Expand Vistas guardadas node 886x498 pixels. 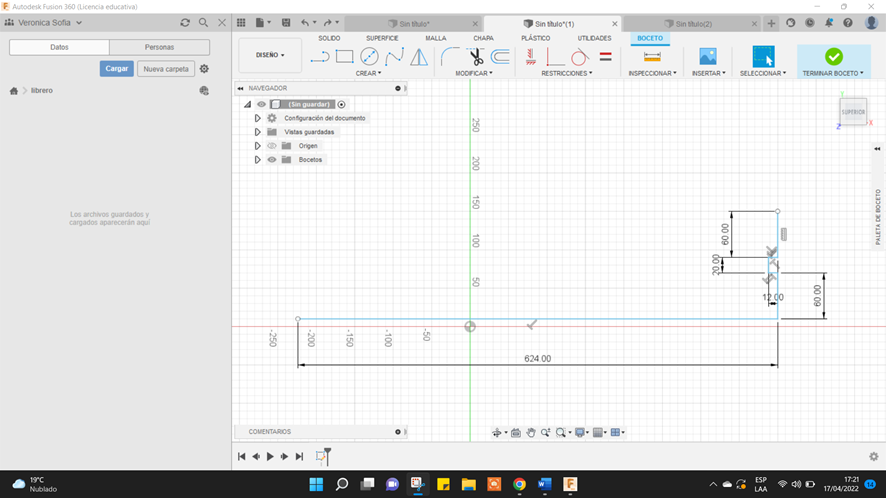click(257, 132)
